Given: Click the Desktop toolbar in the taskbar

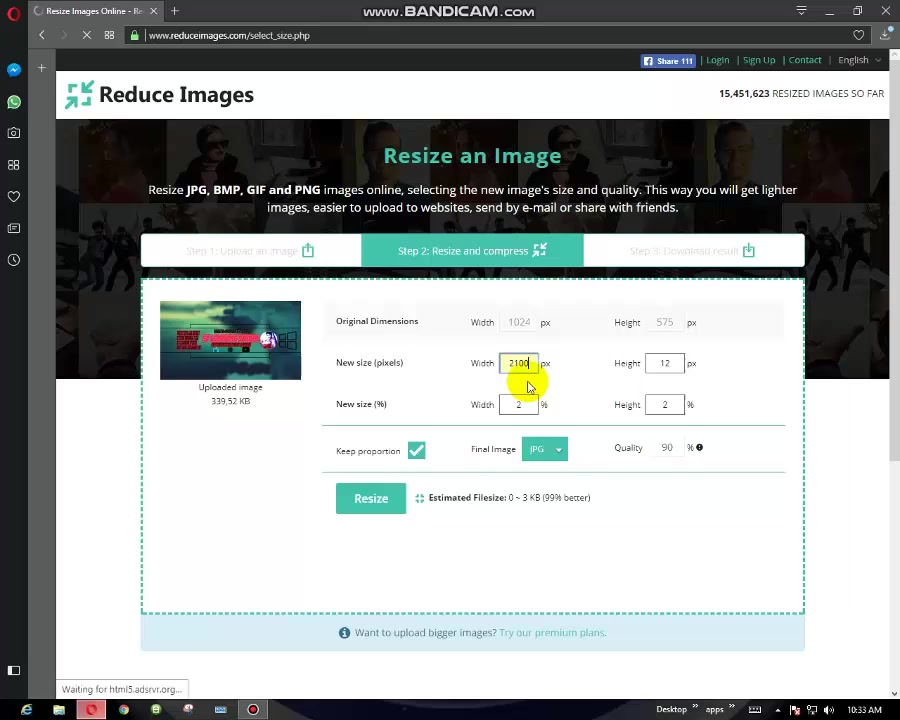Looking at the screenshot, I should click(671, 709).
